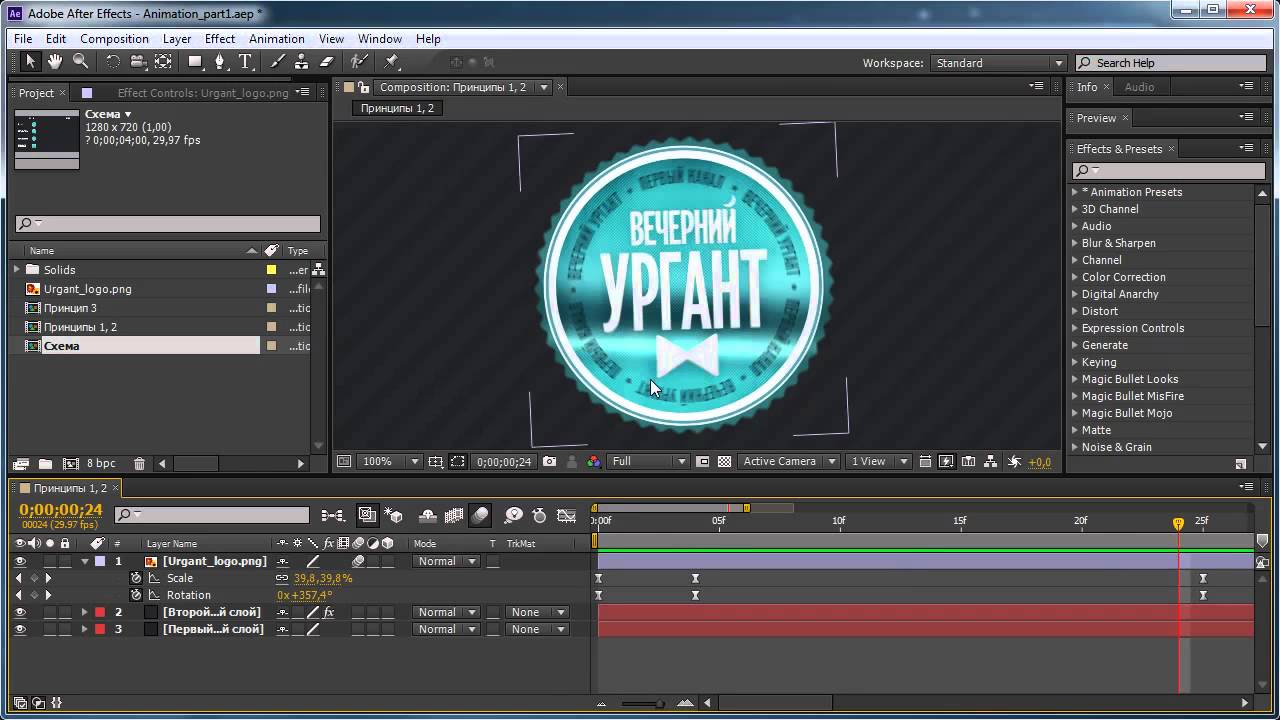Viewport: 1280px width, 720px height.
Task: Open the Composition menu
Action: coord(114,39)
